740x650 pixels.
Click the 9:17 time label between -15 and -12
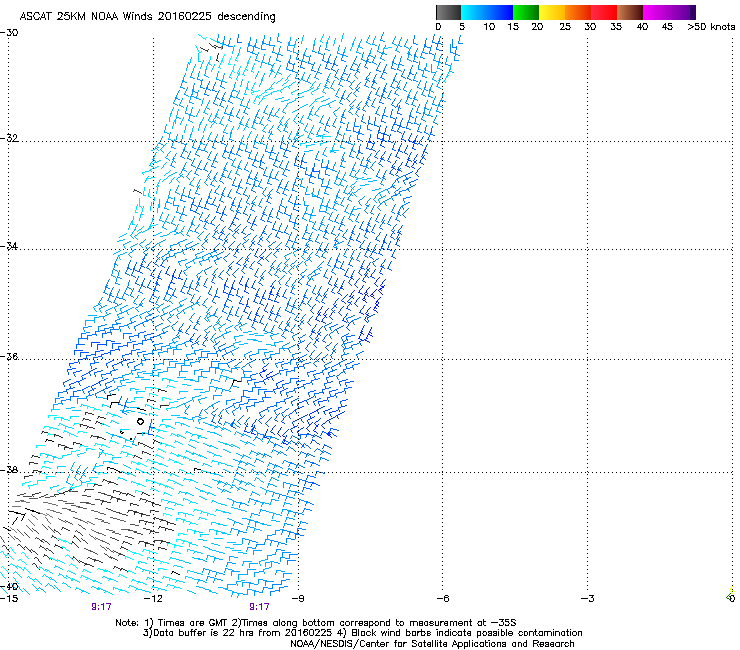click(101, 607)
